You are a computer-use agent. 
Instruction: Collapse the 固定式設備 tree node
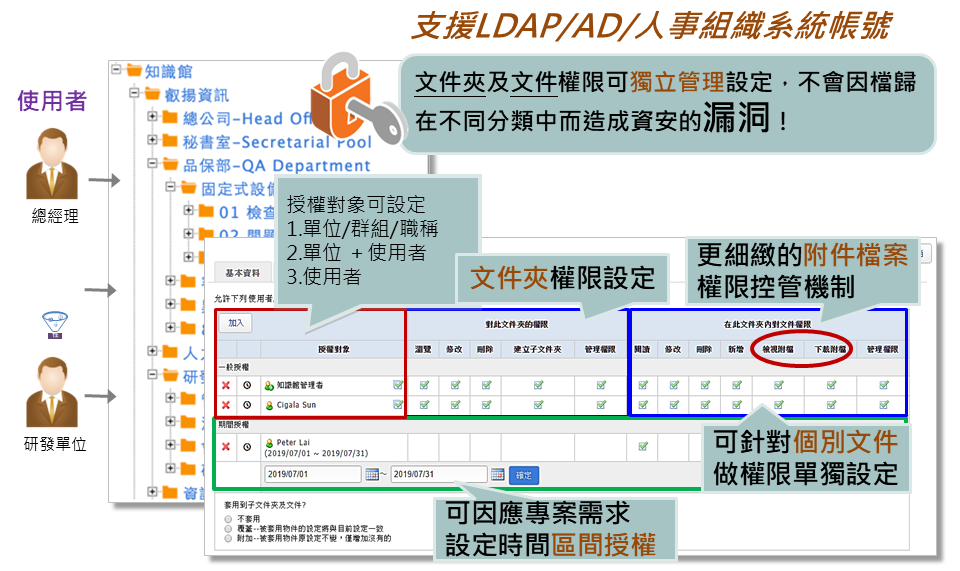click(171, 187)
